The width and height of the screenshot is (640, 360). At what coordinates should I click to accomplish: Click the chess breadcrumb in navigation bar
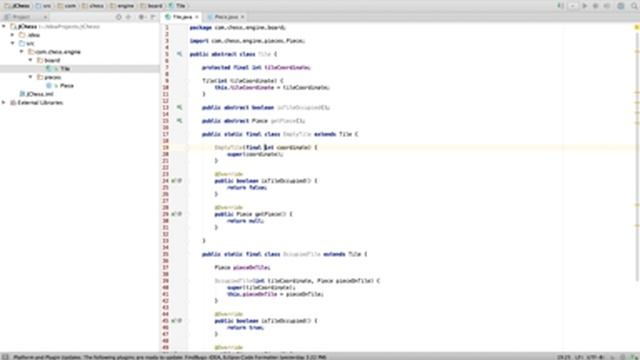[93, 6]
